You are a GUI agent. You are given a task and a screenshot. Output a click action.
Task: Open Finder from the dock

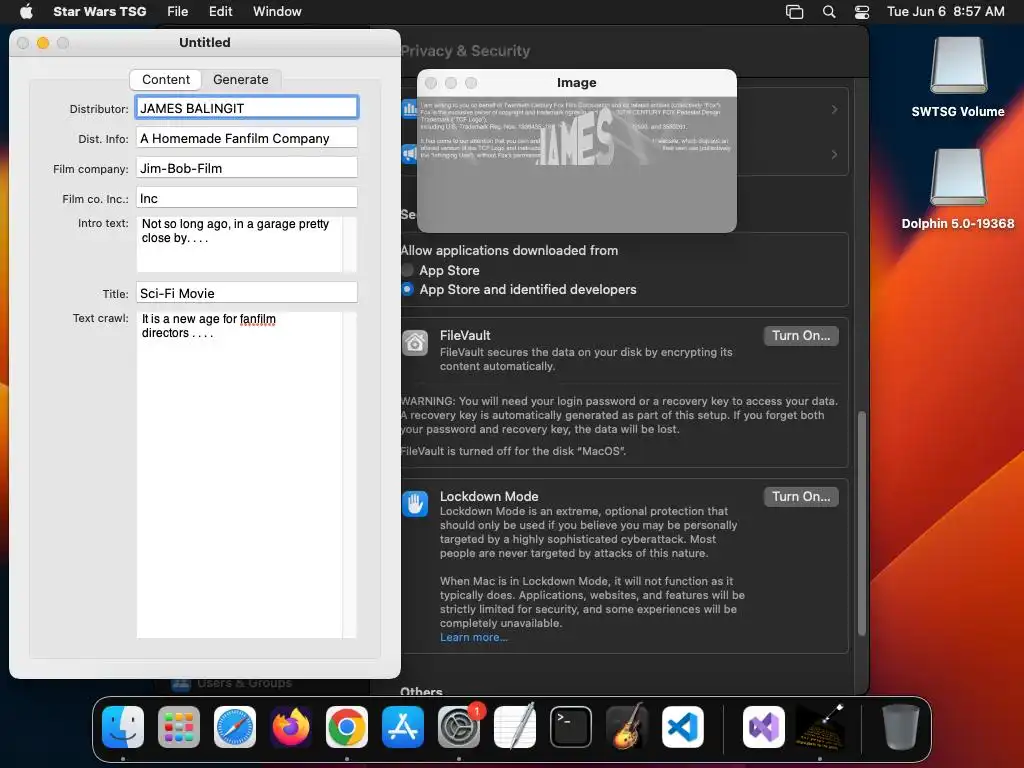[x=123, y=727]
